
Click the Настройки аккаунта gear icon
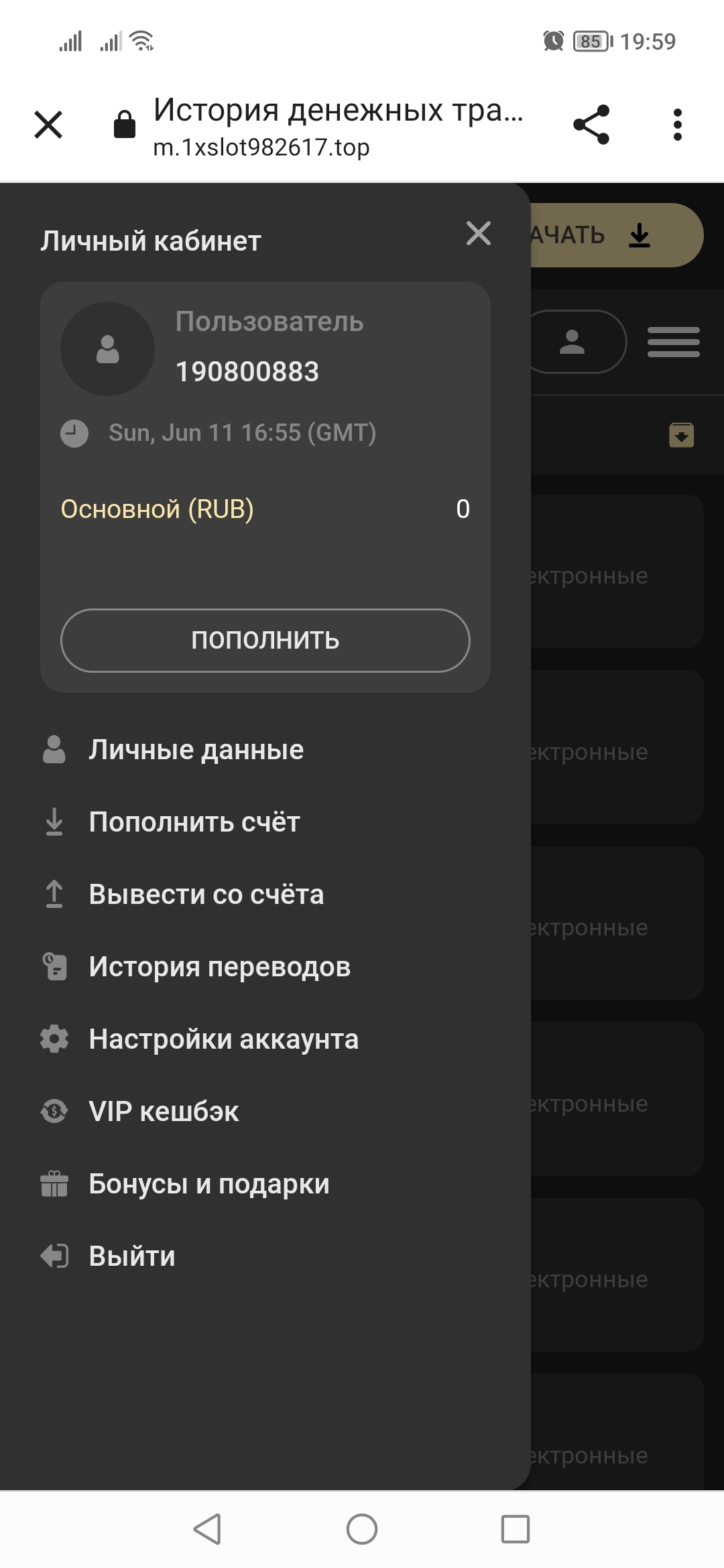click(54, 1039)
